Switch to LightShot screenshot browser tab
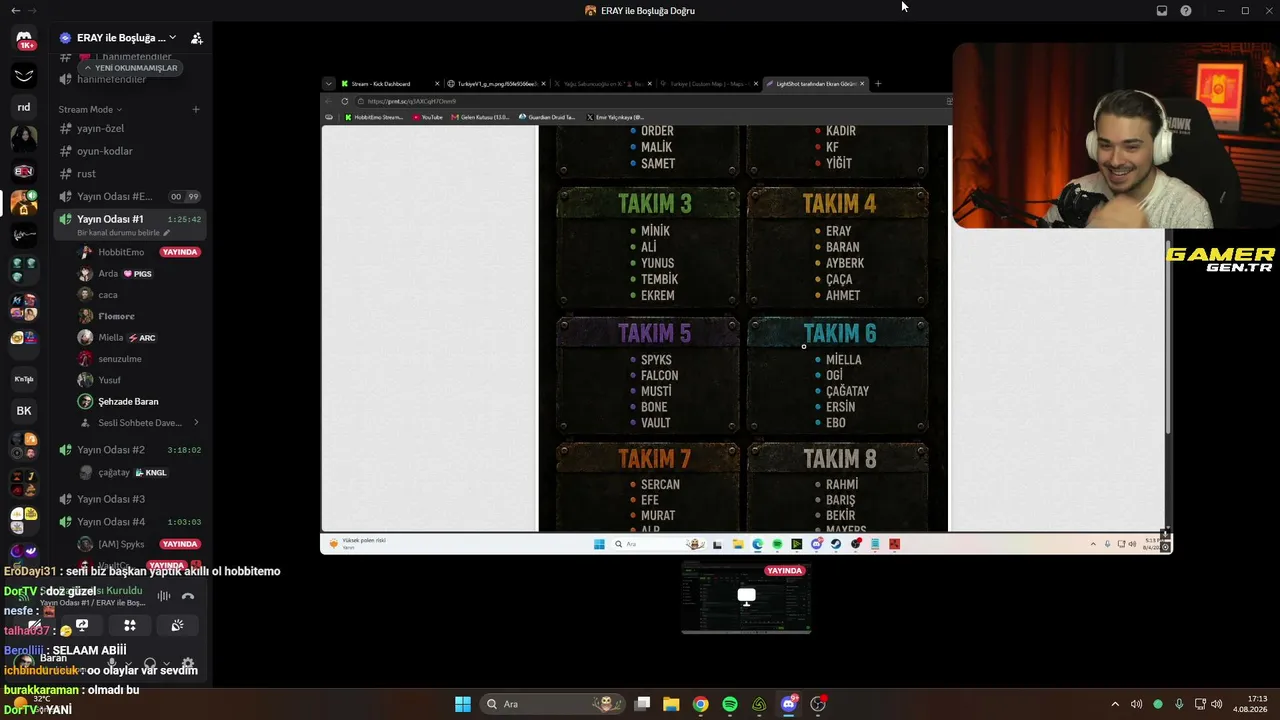Viewport: 1280px width, 720px height. click(x=814, y=84)
